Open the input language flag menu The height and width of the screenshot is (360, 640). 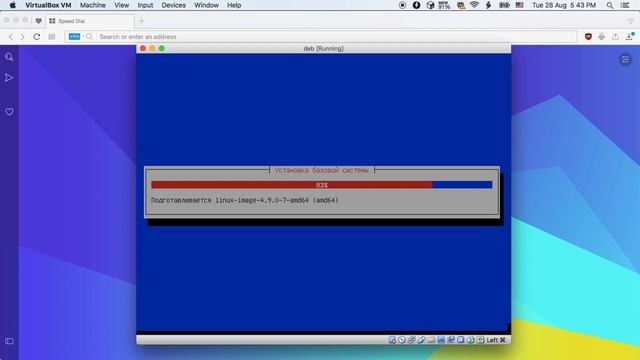[520, 5]
